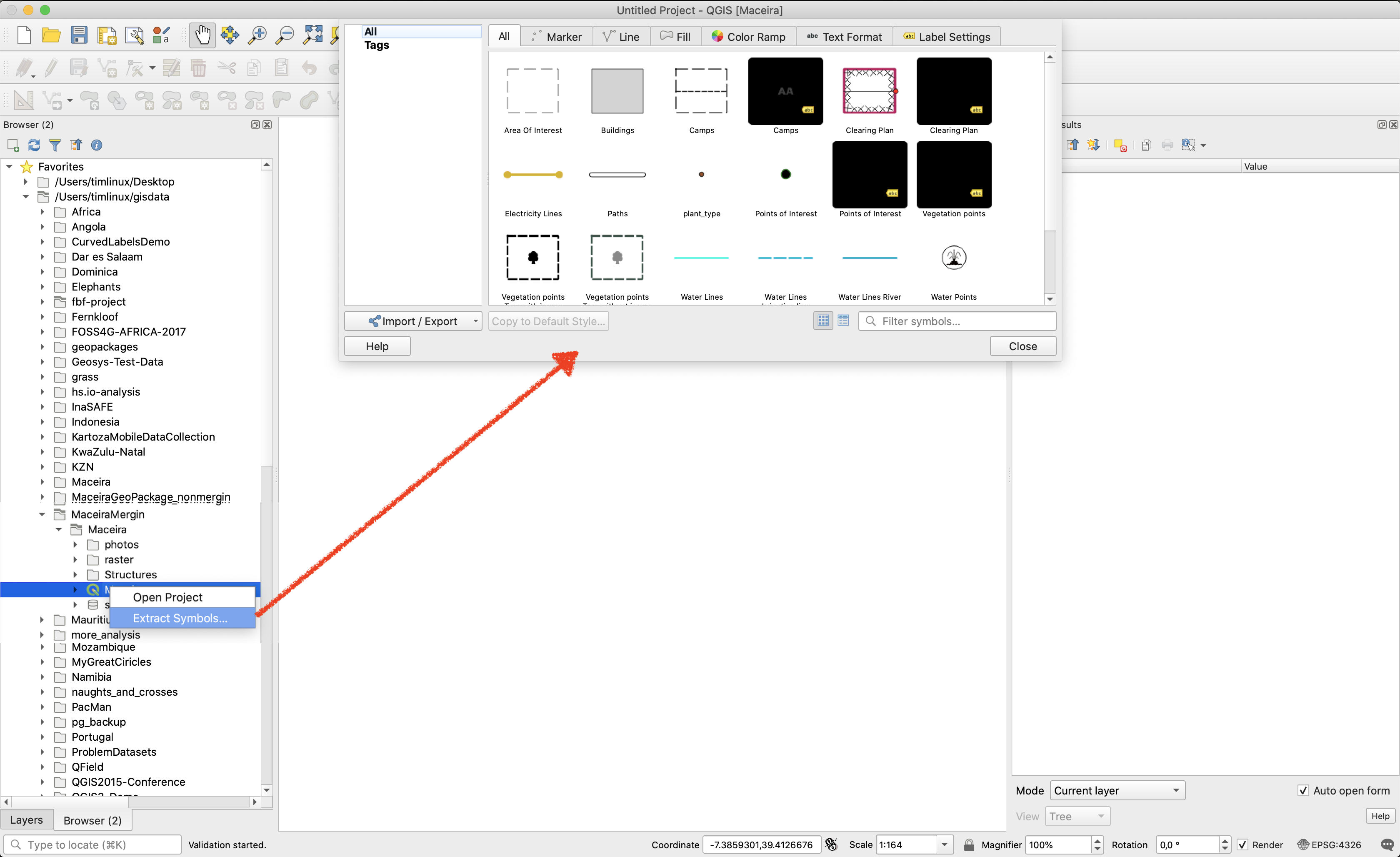This screenshot has width=1400, height=857.
Task: Expand the Africa folder in the Browser
Action: [42, 212]
